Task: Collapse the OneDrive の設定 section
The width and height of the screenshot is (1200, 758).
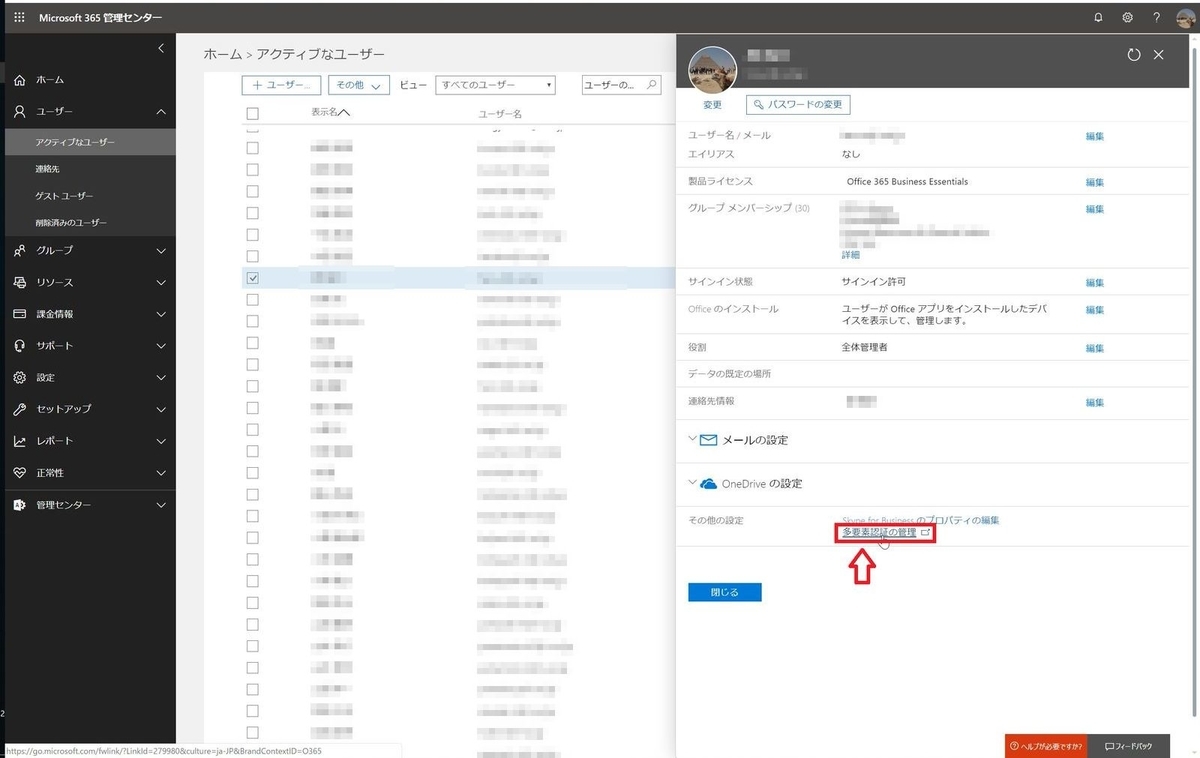Action: point(692,483)
